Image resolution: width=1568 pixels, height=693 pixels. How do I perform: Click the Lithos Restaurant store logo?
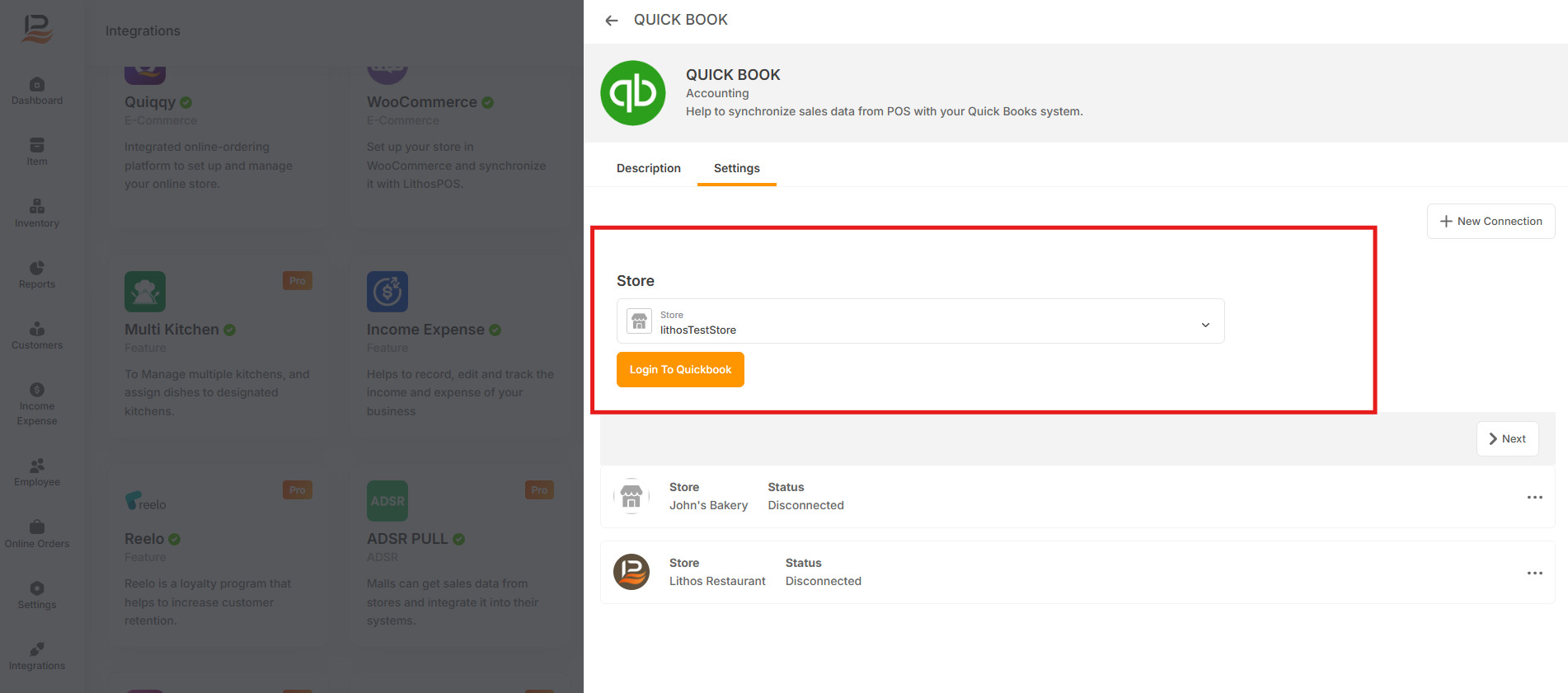tap(631, 572)
